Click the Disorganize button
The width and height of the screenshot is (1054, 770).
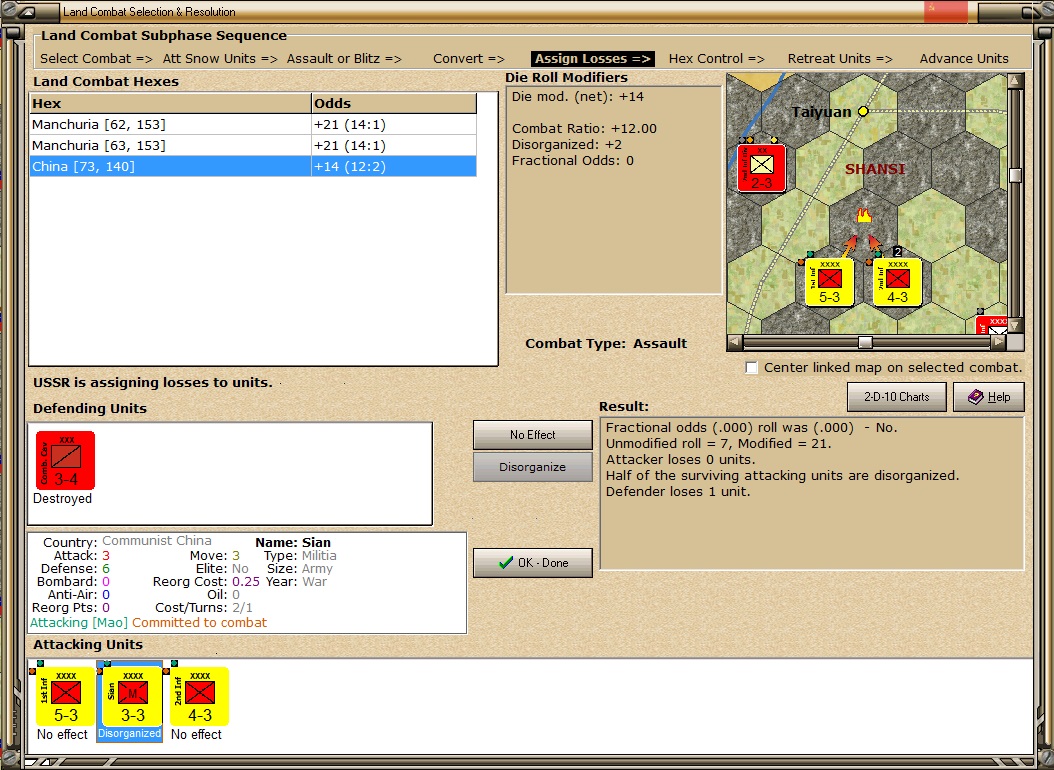pyautogui.click(x=532, y=467)
